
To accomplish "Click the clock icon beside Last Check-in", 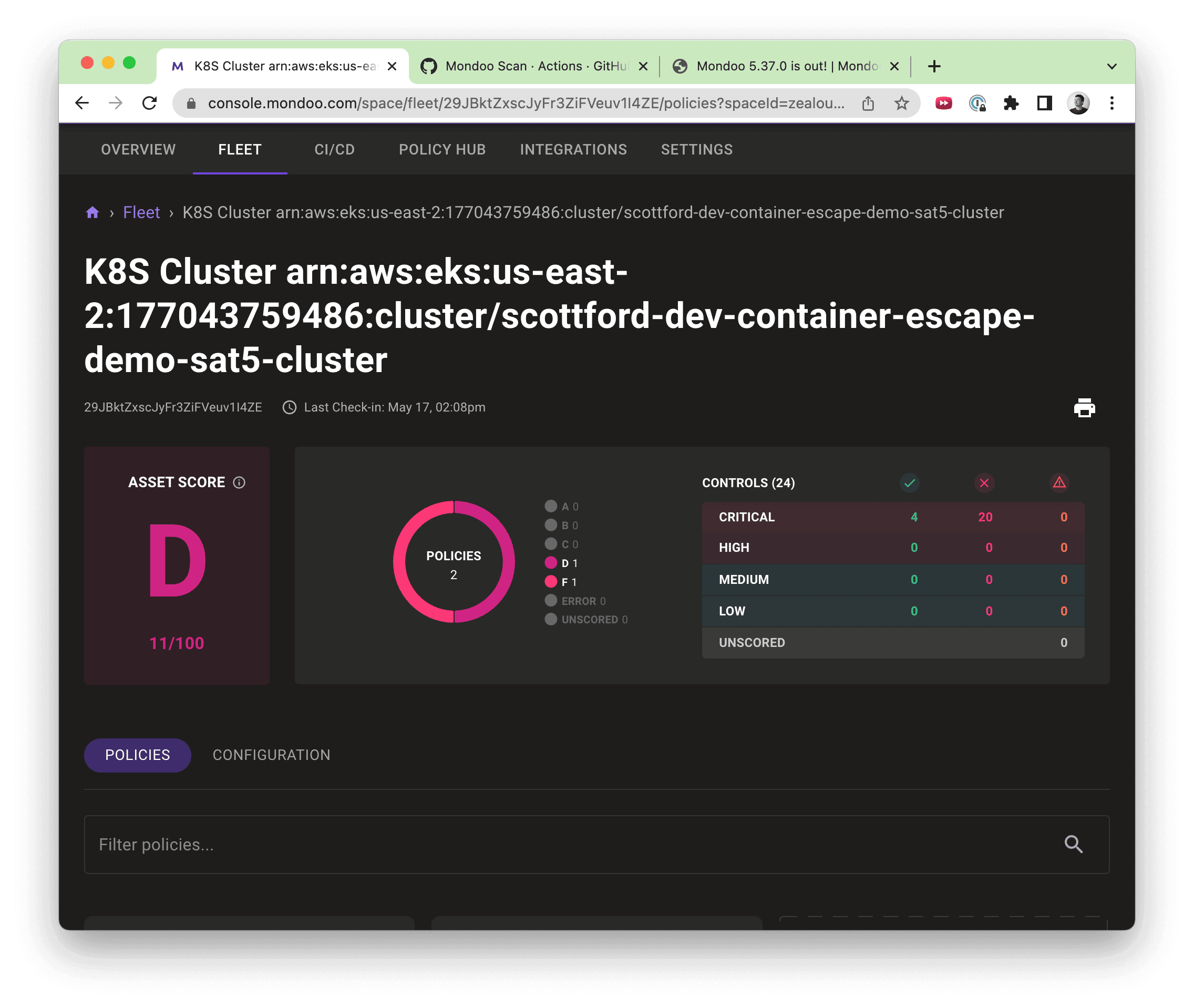I will click(289, 407).
